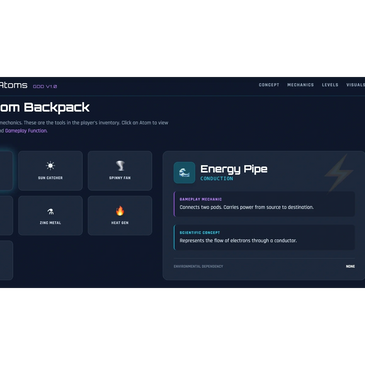365x365 pixels.
Task: Click 'Connects two pods' description text
Action: 247,207
